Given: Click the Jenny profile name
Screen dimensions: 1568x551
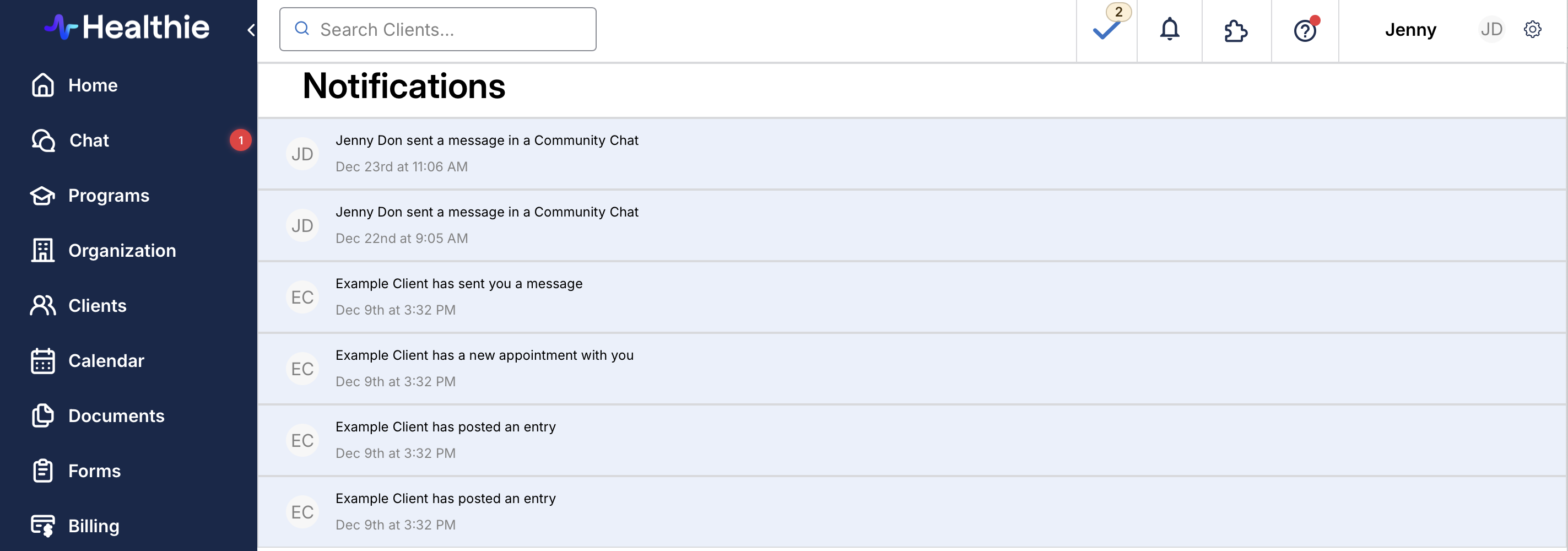Looking at the screenshot, I should 1410,29.
